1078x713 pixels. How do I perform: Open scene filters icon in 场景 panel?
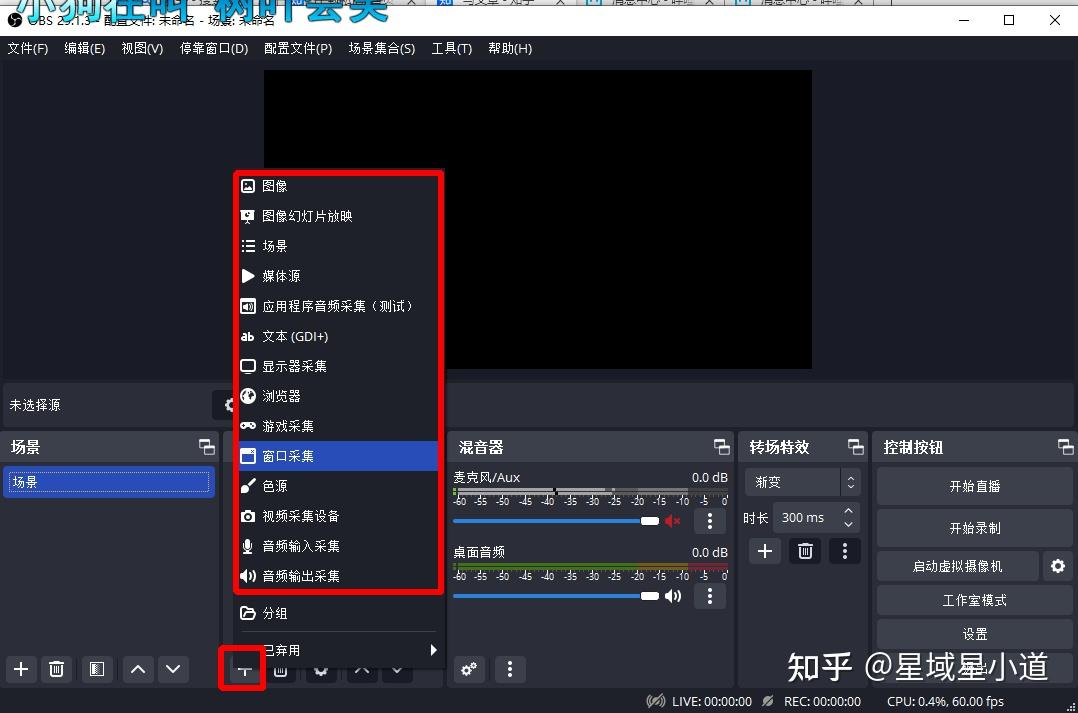(x=97, y=669)
